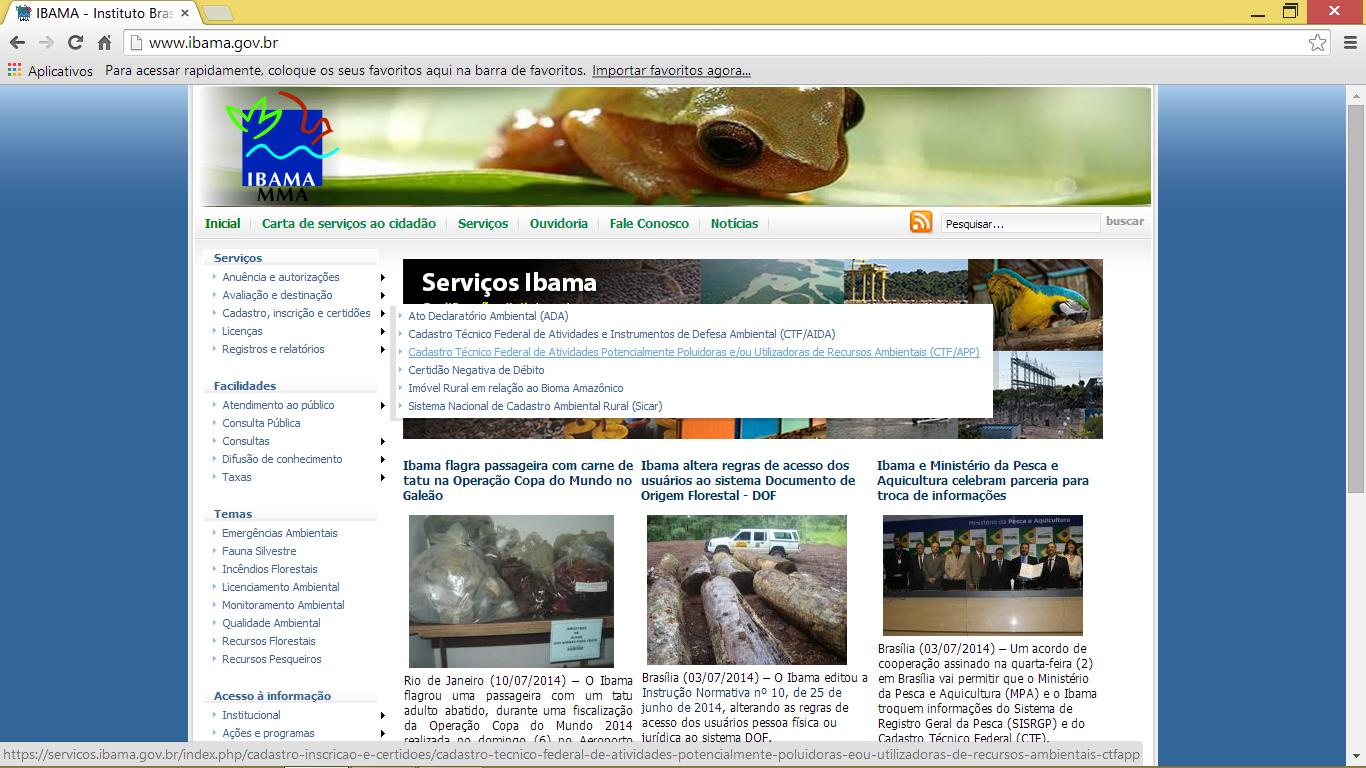Open Qualidade Ambiental theme link
The height and width of the screenshot is (768, 1366).
[x=271, y=623]
